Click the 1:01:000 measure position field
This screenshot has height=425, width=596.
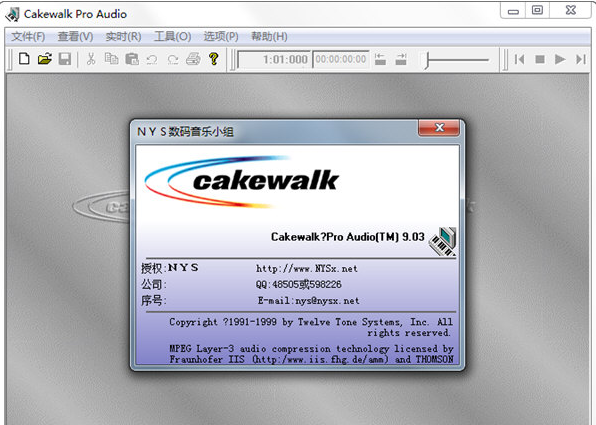(x=274, y=59)
